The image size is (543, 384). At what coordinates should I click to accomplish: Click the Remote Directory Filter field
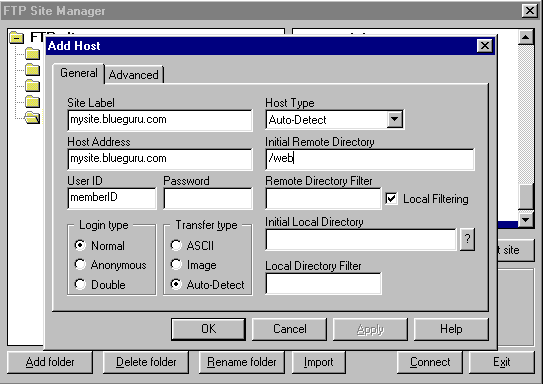(x=323, y=198)
